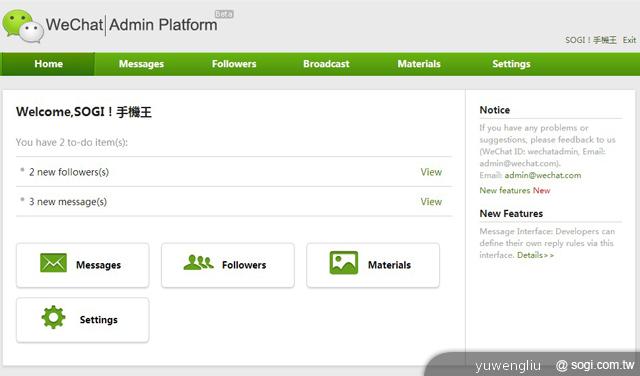Switch to the Messages nav tab
Viewport: 640px width, 376px height.
coord(141,64)
